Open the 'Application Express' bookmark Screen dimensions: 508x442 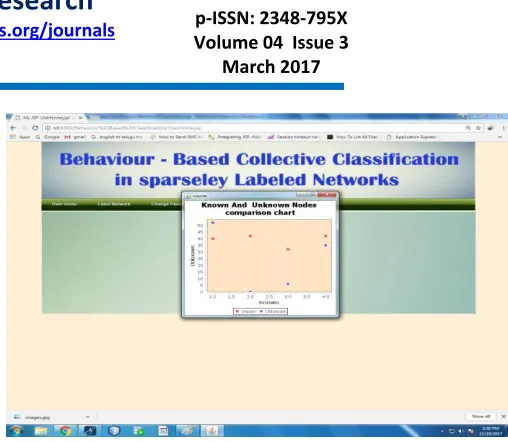point(412,137)
